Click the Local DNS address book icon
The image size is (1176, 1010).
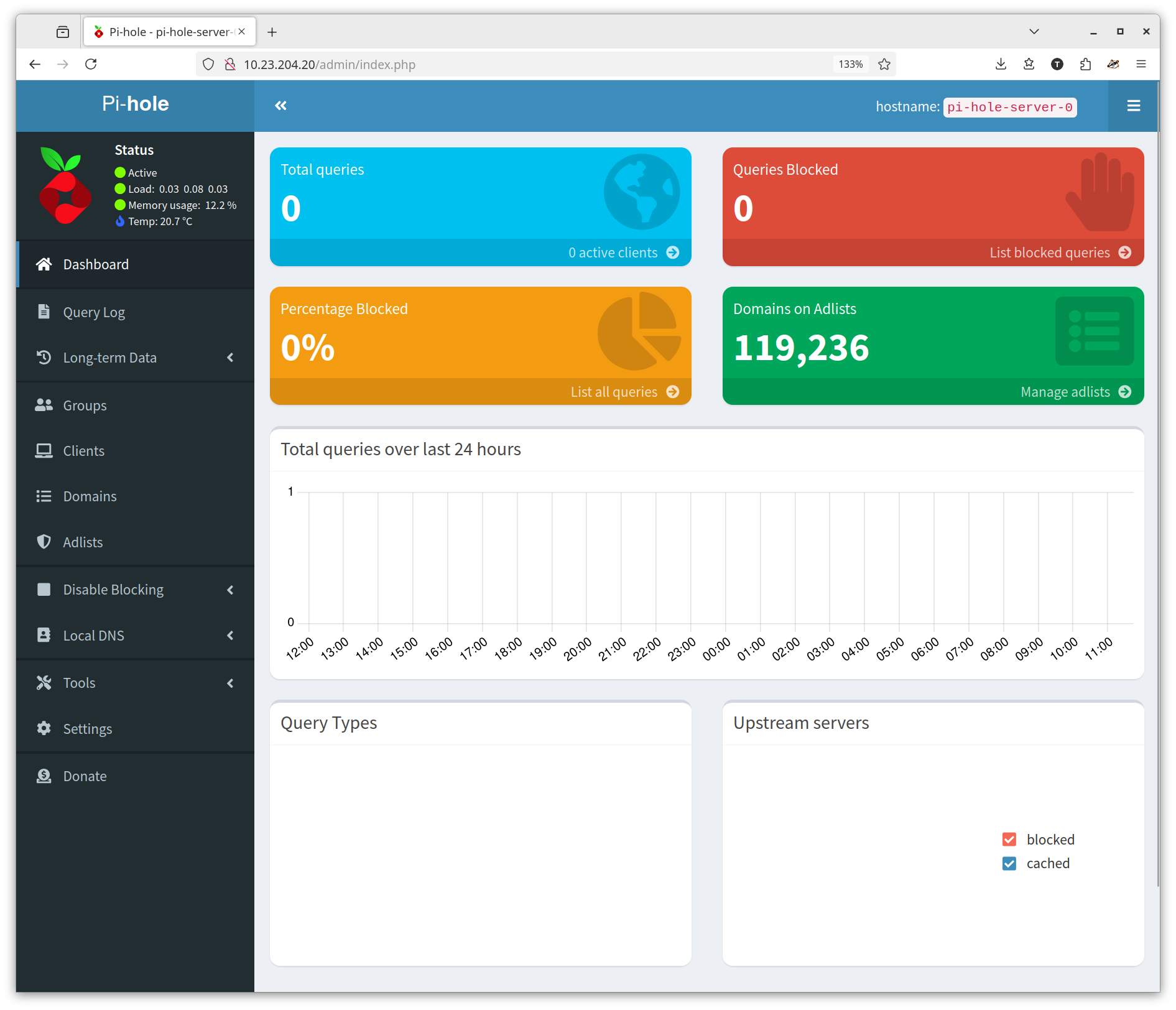coord(44,635)
